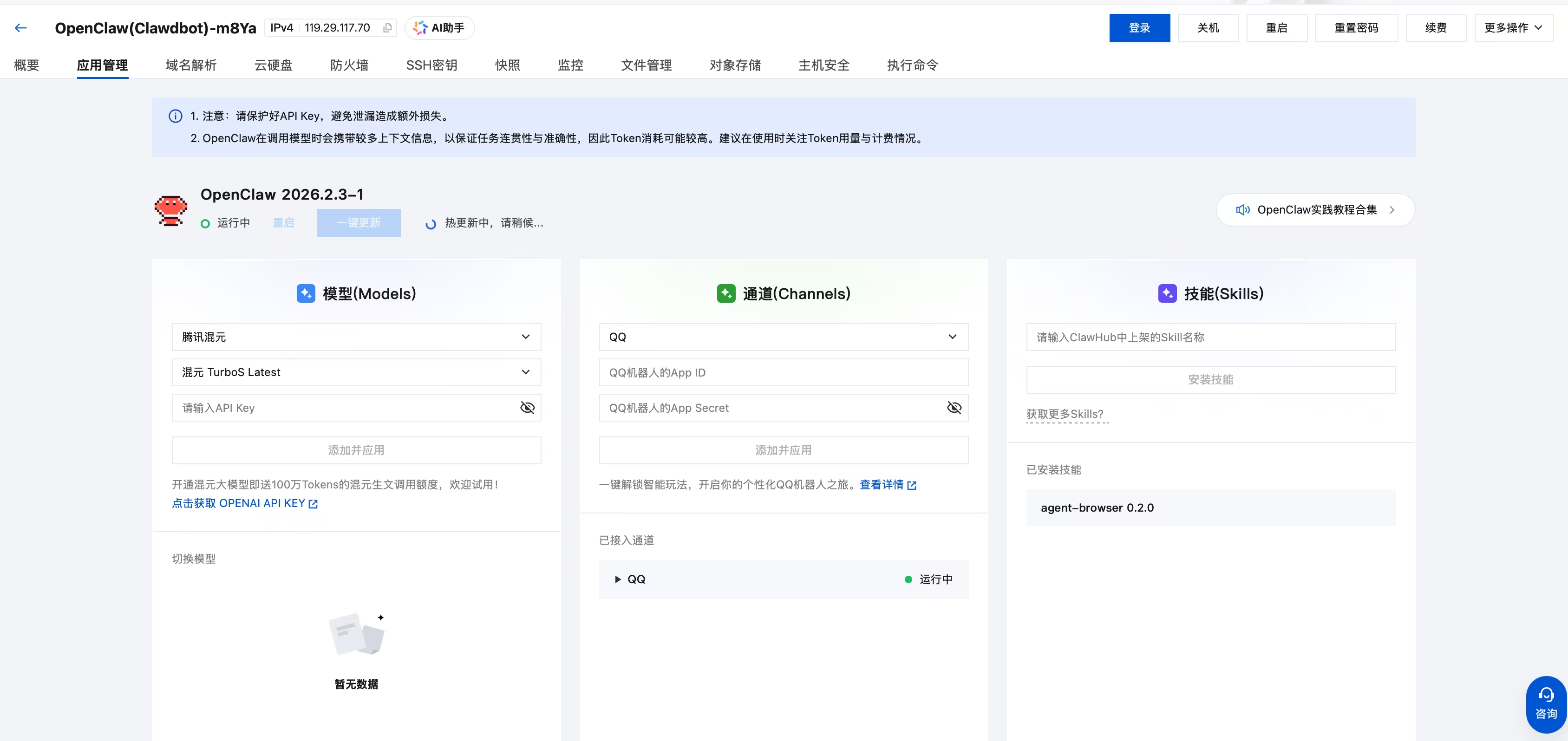
Task: Click the speaker icon on tutorial collection
Action: (x=1242, y=210)
